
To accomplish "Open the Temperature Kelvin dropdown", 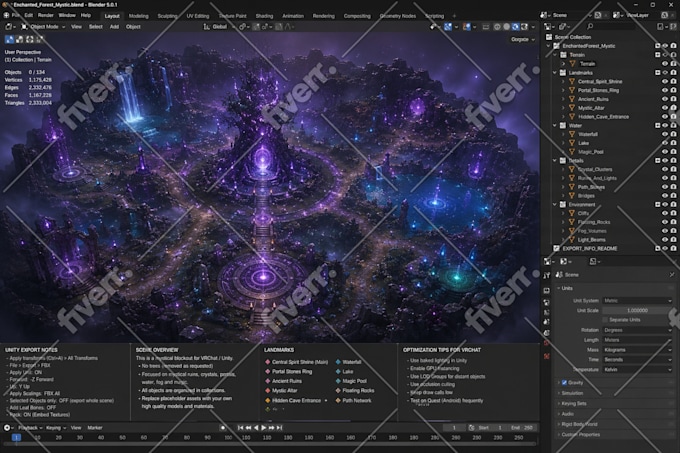I will tap(638, 370).
